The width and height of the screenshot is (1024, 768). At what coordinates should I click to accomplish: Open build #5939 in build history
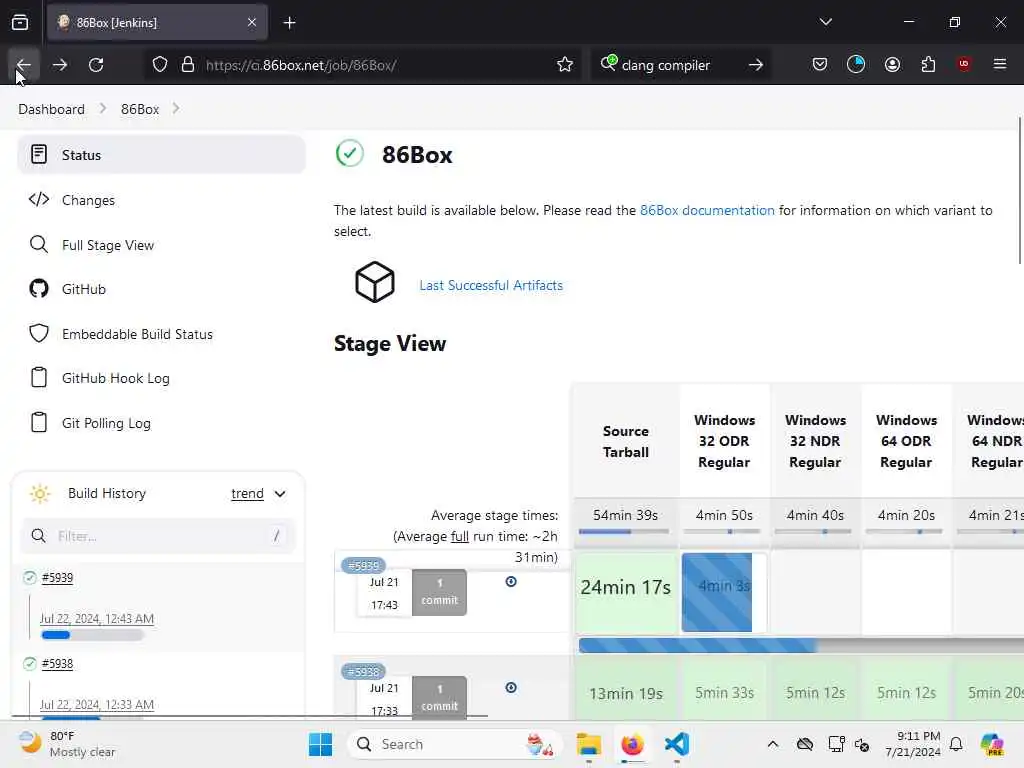point(57,577)
